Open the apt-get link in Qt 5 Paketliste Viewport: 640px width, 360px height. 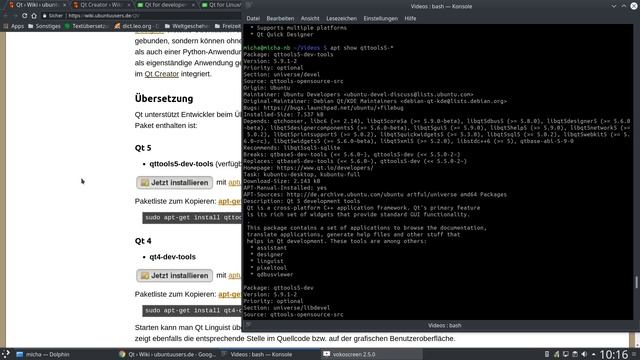(229, 201)
